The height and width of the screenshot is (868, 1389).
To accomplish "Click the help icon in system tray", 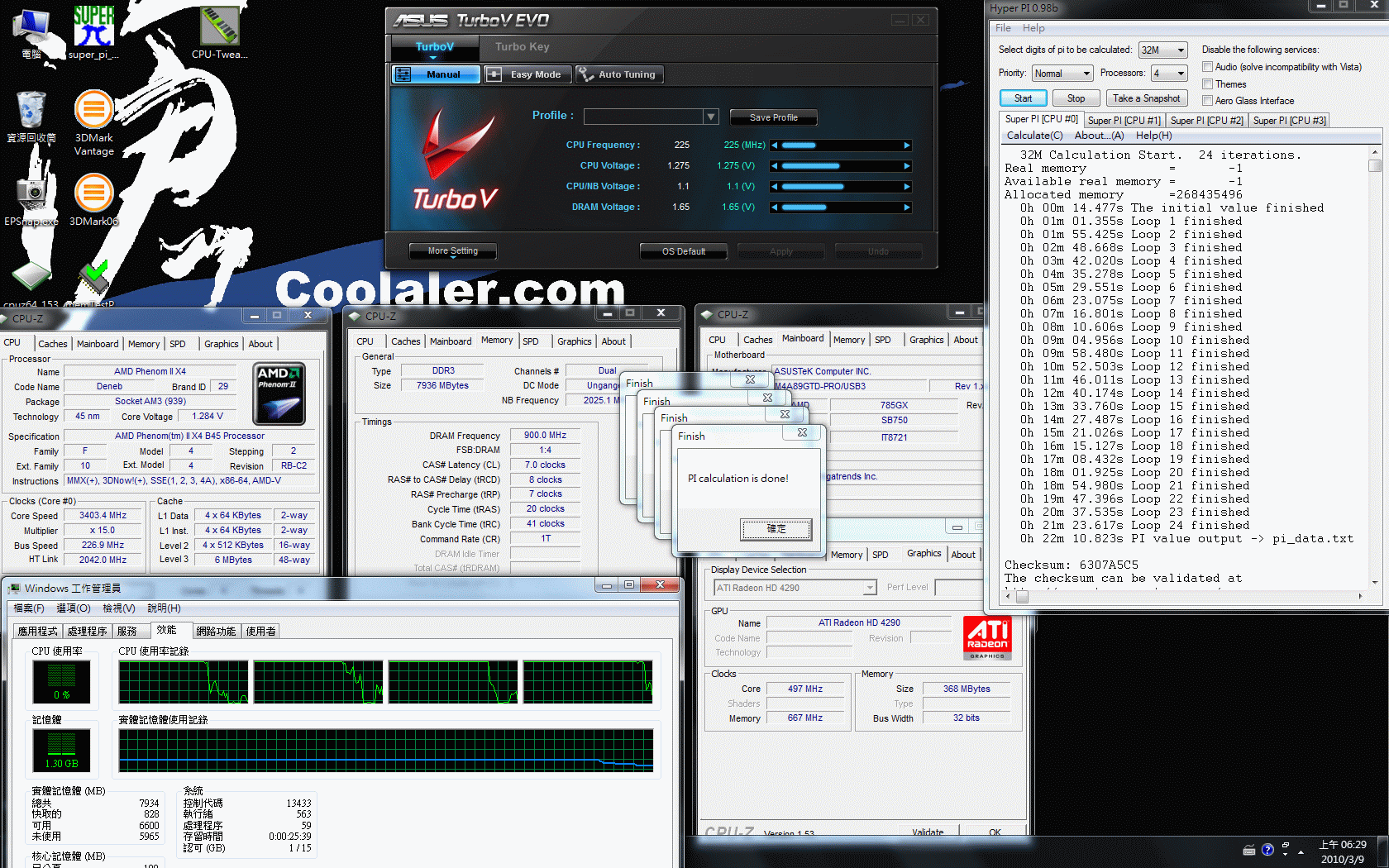I will (x=1267, y=850).
